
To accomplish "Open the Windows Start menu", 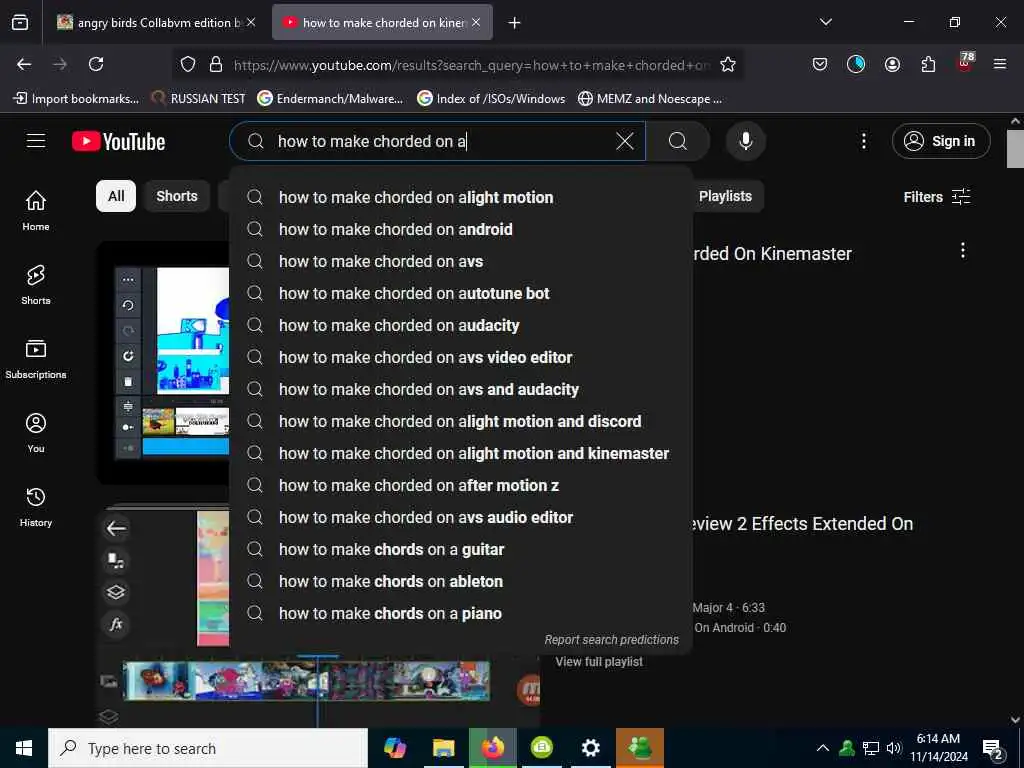I will [24, 748].
